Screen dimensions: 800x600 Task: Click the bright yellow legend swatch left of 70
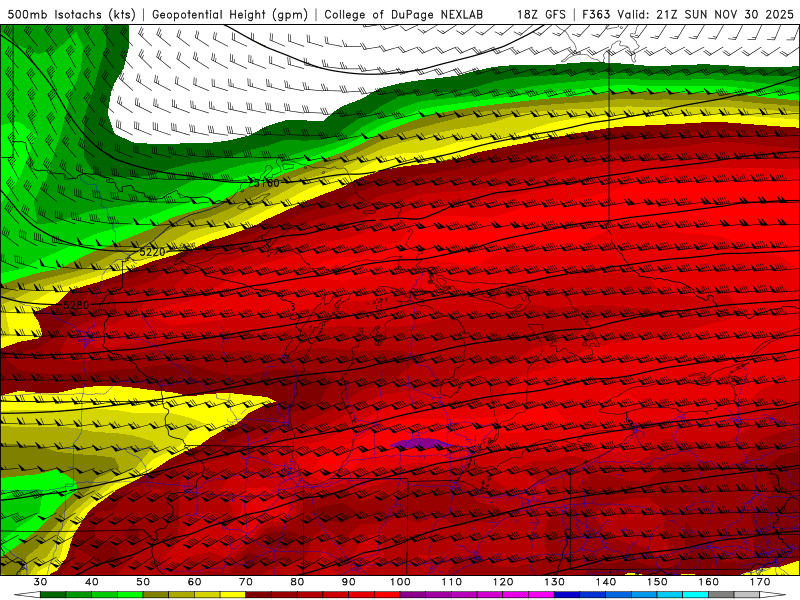coord(233,595)
